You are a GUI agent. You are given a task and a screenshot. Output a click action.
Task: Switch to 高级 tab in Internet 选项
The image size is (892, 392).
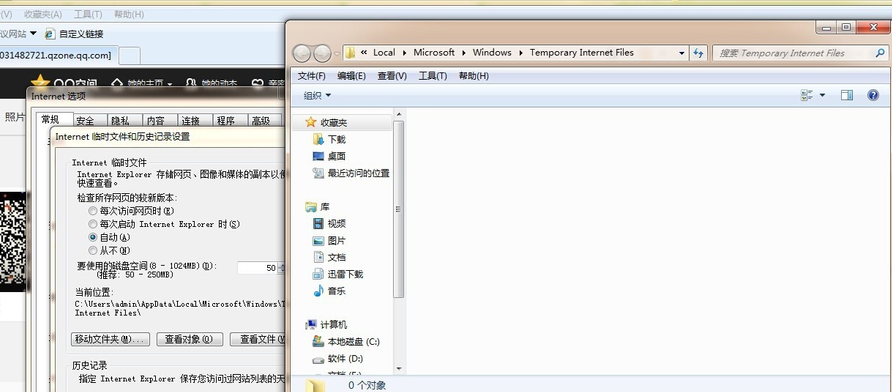[x=265, y=121]
